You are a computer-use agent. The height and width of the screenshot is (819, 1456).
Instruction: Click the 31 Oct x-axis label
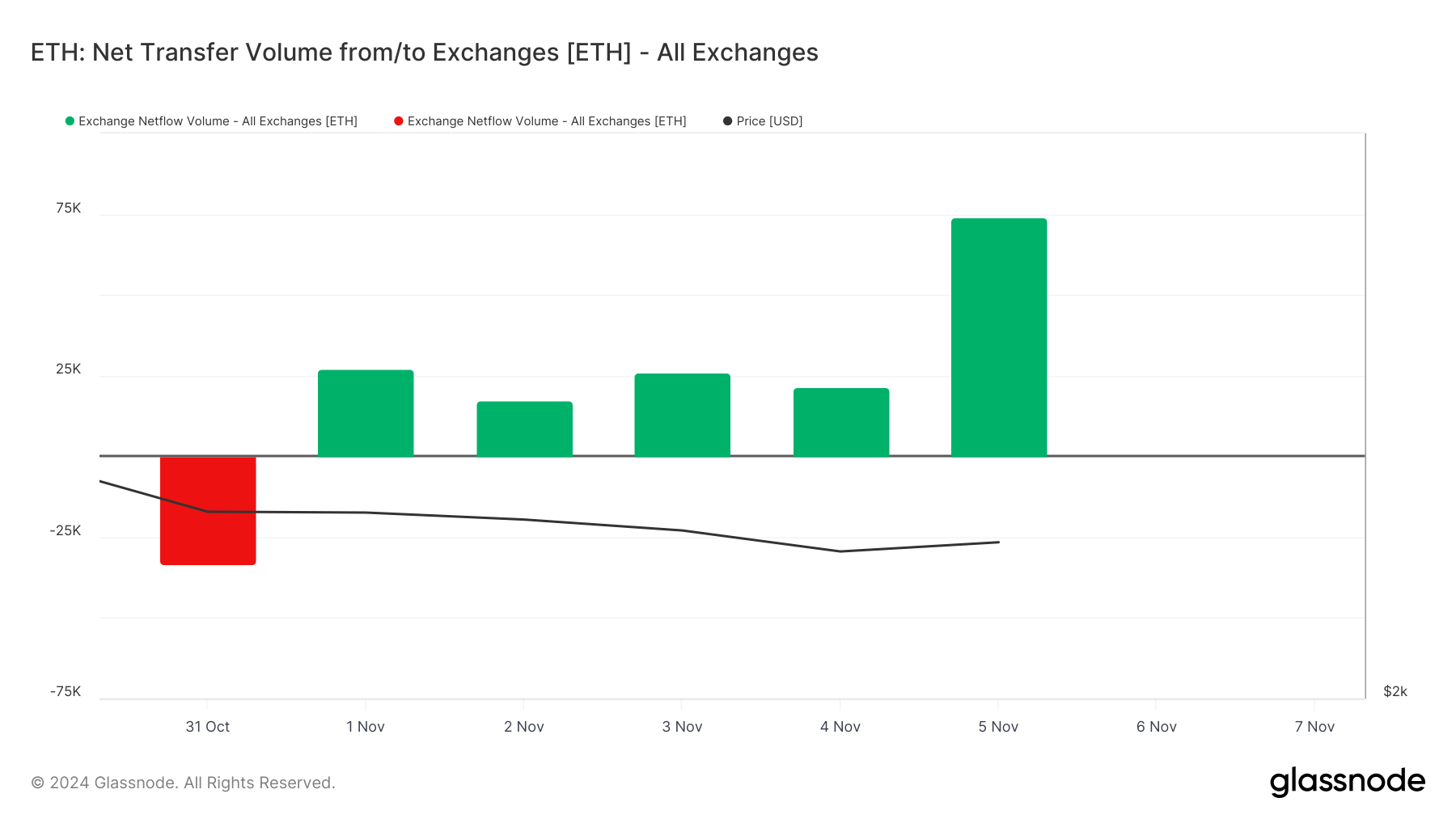tap(208, 727)
